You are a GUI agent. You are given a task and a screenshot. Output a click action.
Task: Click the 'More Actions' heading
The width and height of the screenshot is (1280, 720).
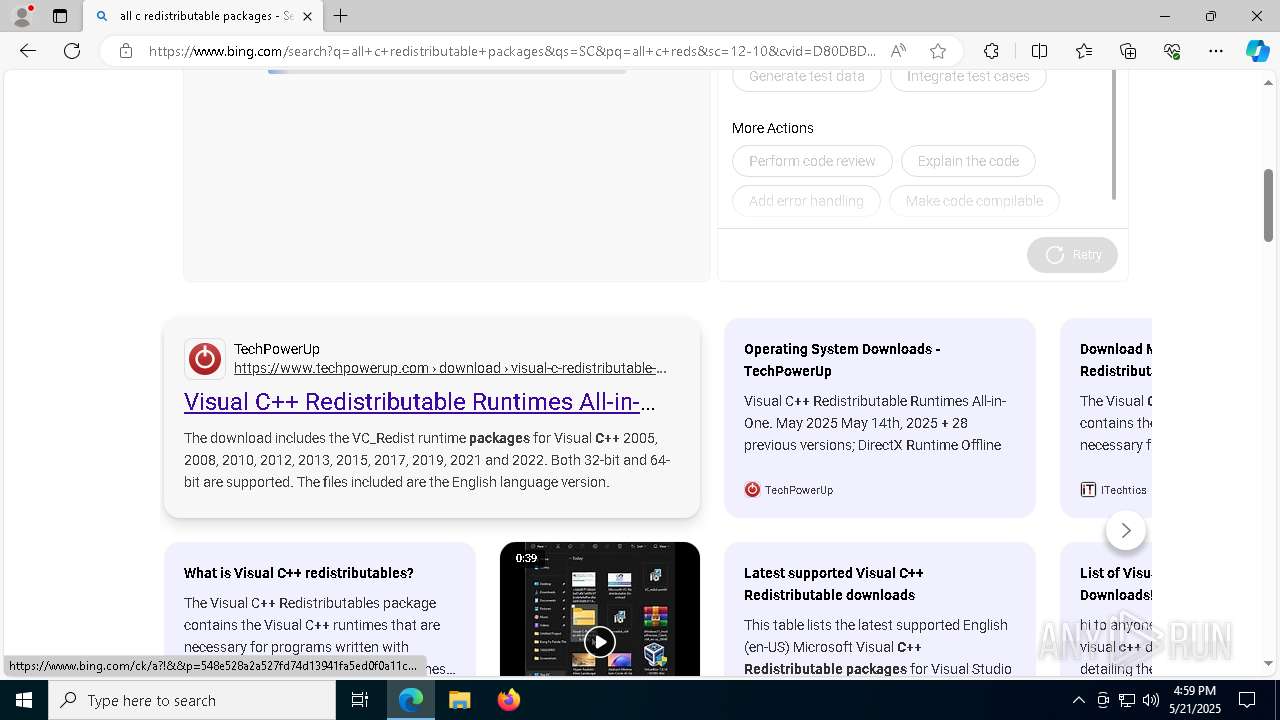(772, 128)
